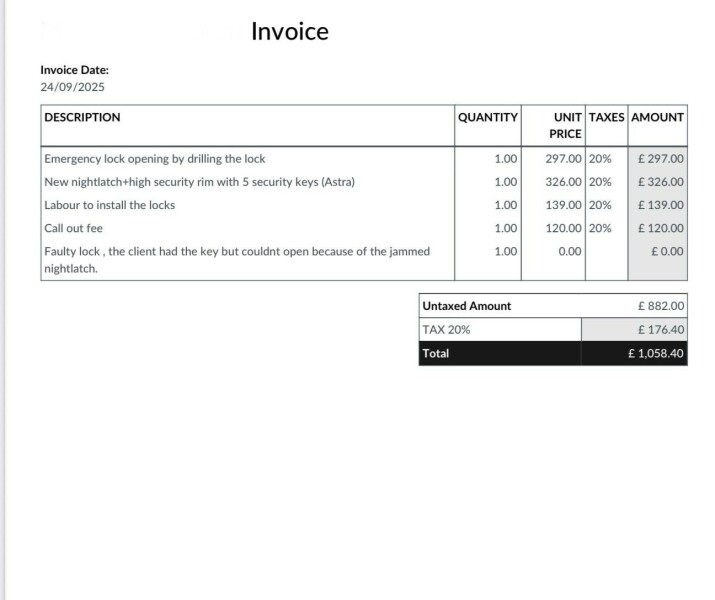
Task: Click the £ 0.00 amount cell
Action: [x=667, y=251]
